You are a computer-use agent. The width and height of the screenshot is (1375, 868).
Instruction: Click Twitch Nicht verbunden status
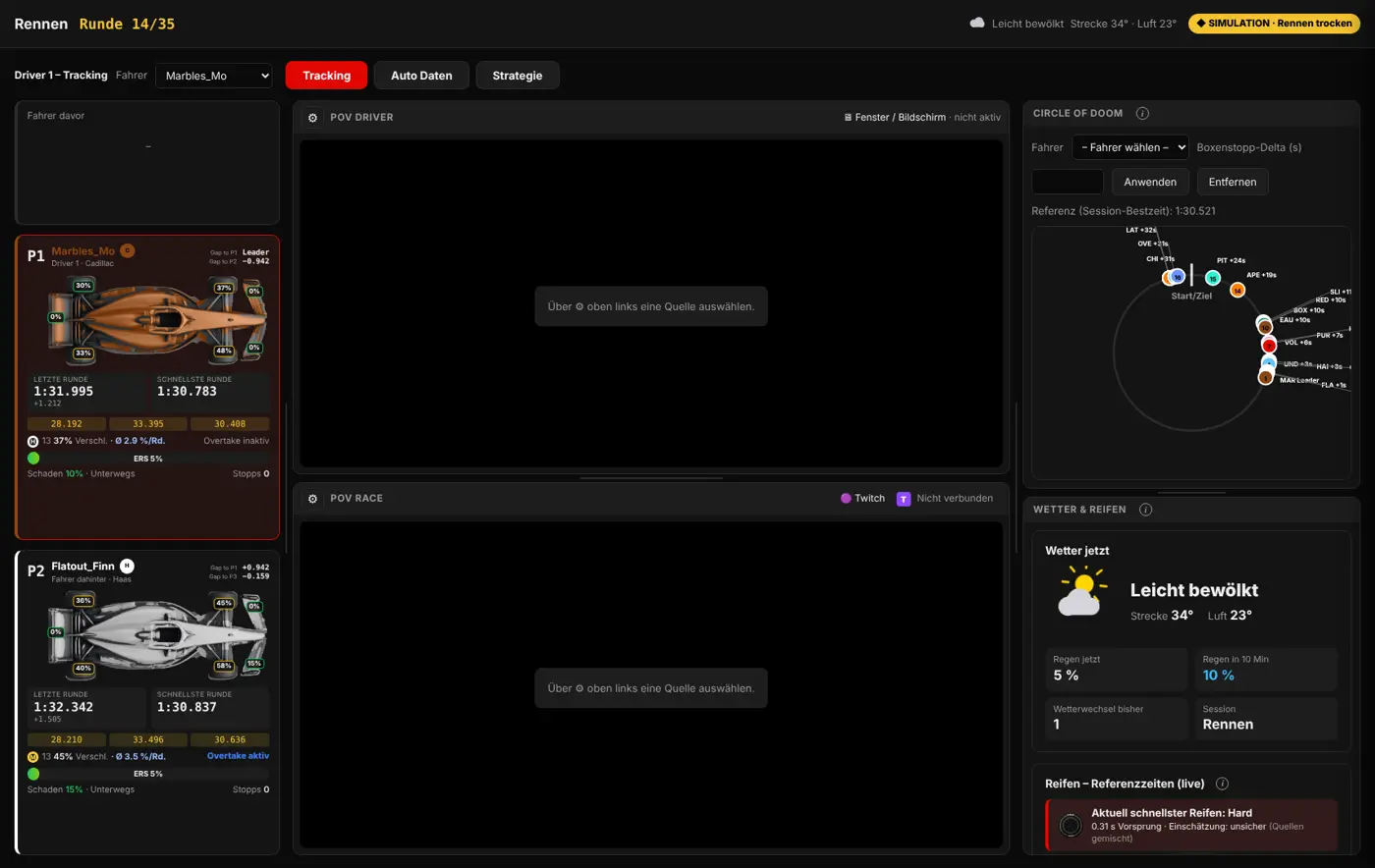click(954, 498)
